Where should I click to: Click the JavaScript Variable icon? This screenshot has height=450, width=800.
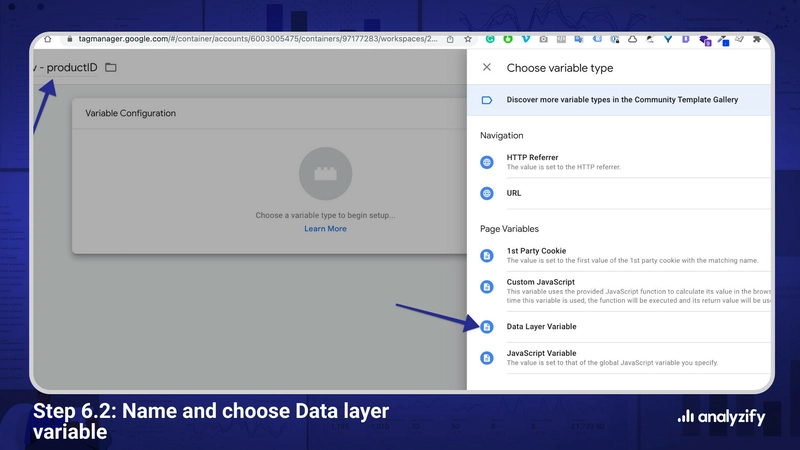(487, 358)
